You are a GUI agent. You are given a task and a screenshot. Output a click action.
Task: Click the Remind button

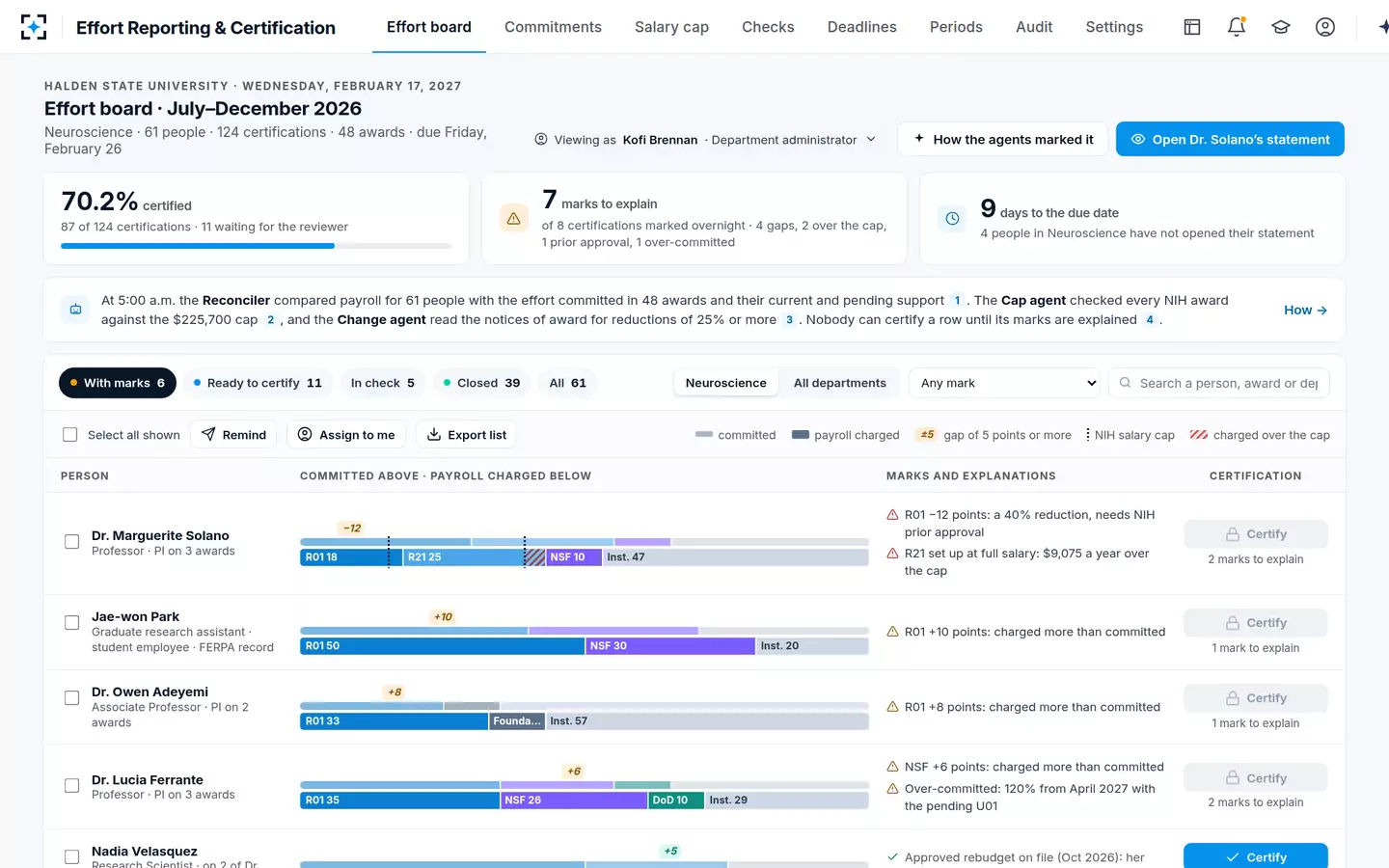(233, 435)
